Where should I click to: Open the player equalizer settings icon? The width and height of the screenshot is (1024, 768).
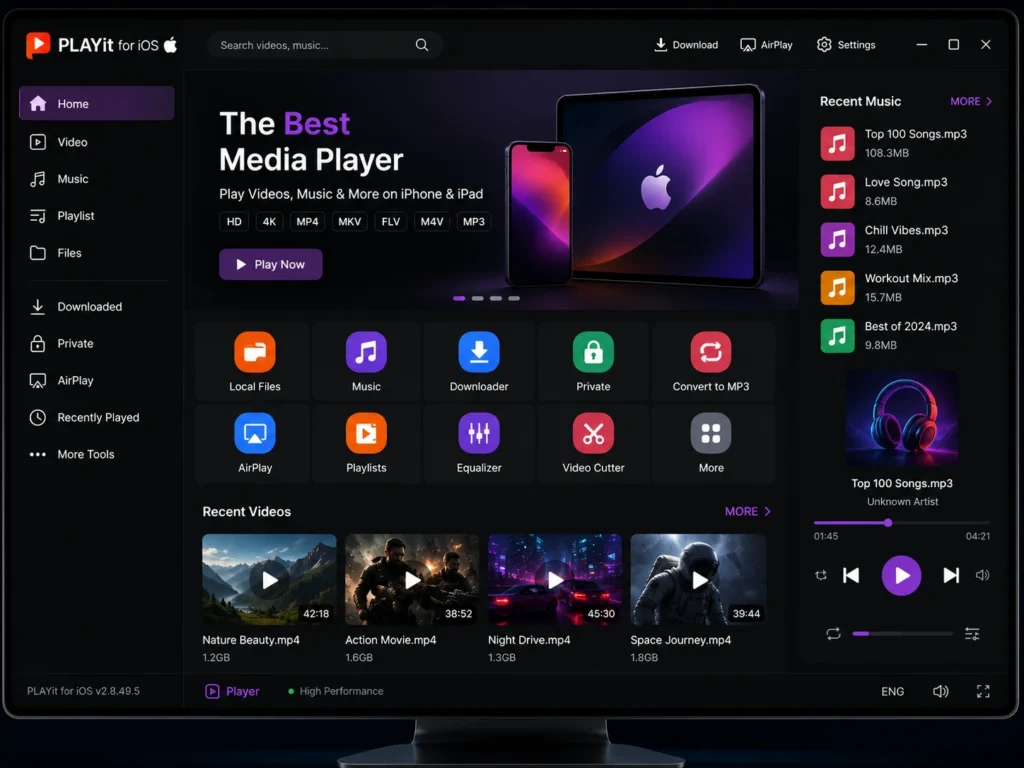tap(972, 633)
